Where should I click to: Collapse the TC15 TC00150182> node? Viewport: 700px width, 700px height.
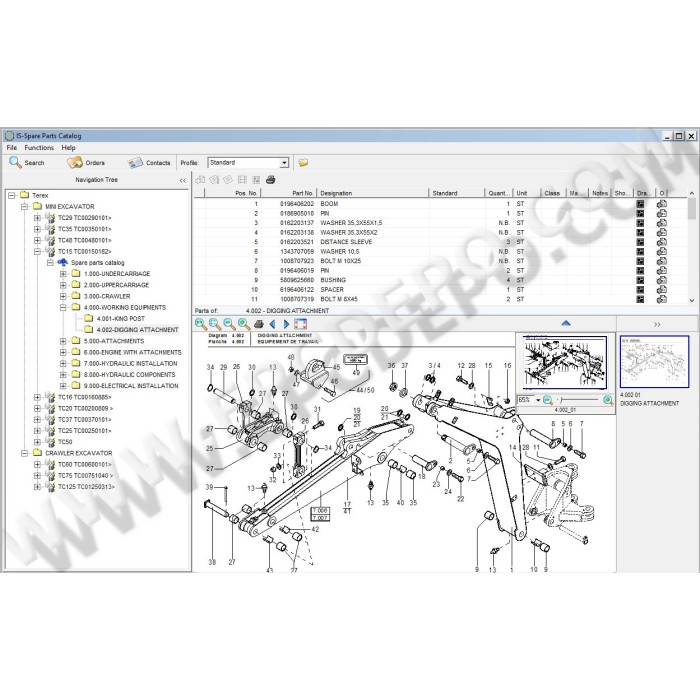[x=38, y=252]
